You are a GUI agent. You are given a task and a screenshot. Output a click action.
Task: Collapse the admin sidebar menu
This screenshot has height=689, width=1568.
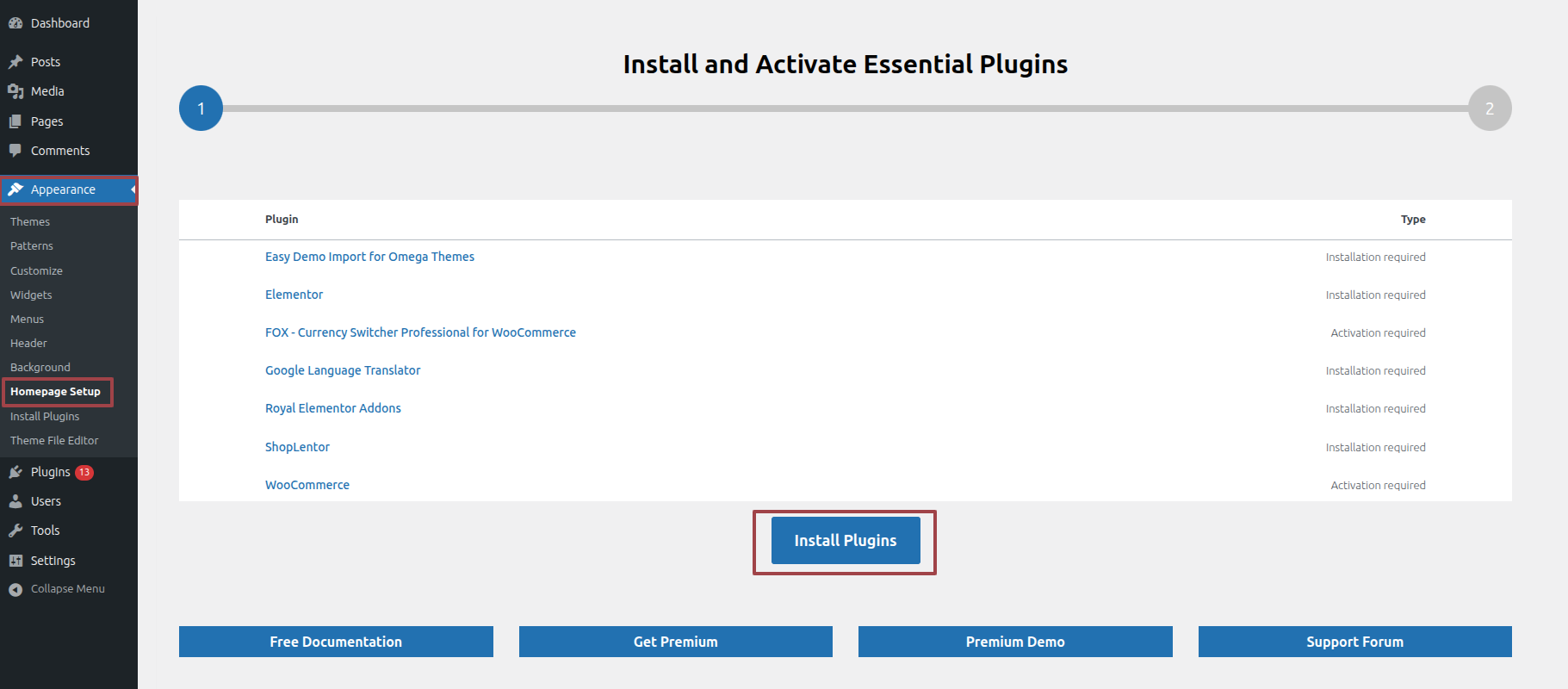(59, 589)
